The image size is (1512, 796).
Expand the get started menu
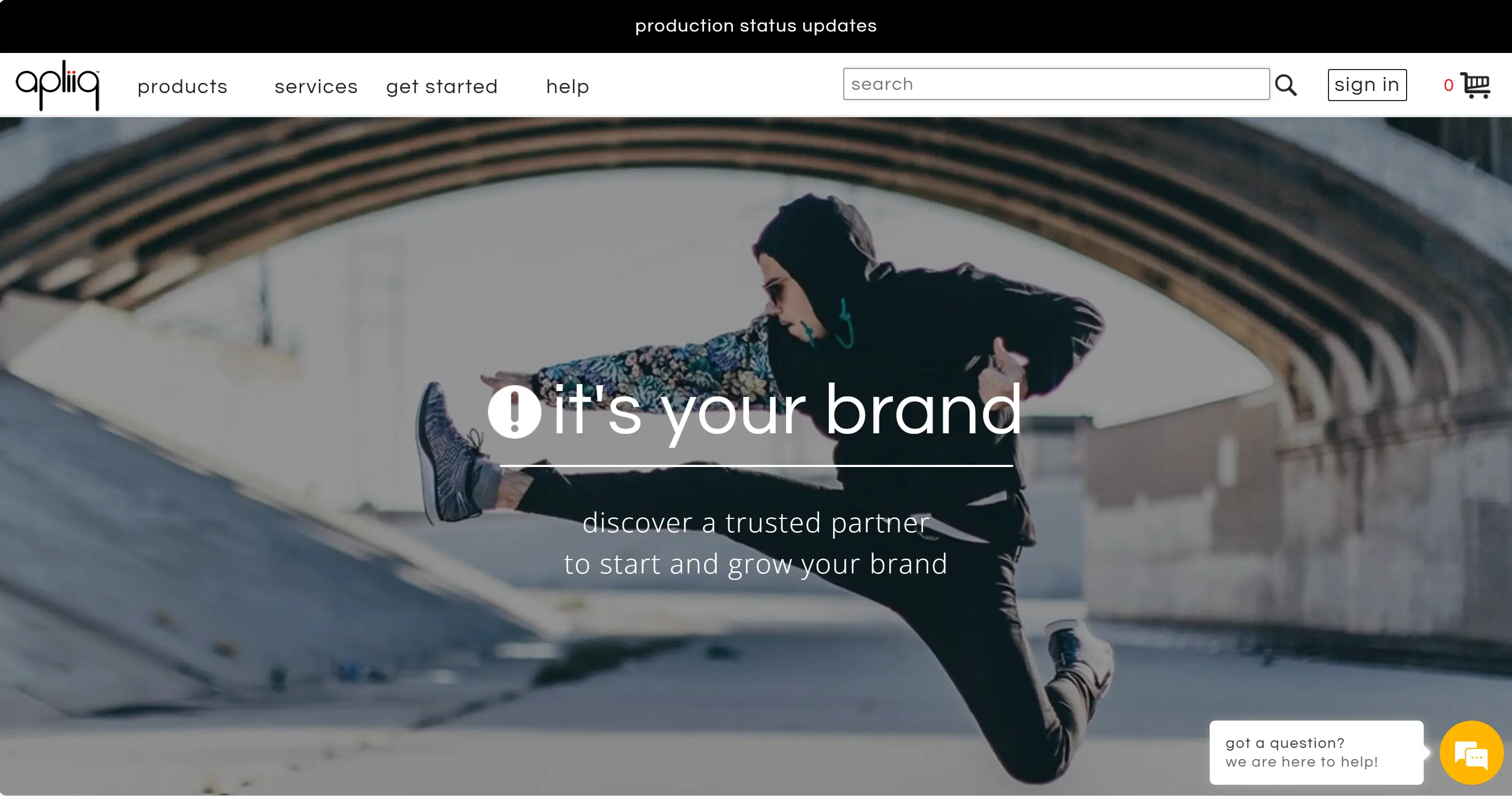[x=442, y=87]
